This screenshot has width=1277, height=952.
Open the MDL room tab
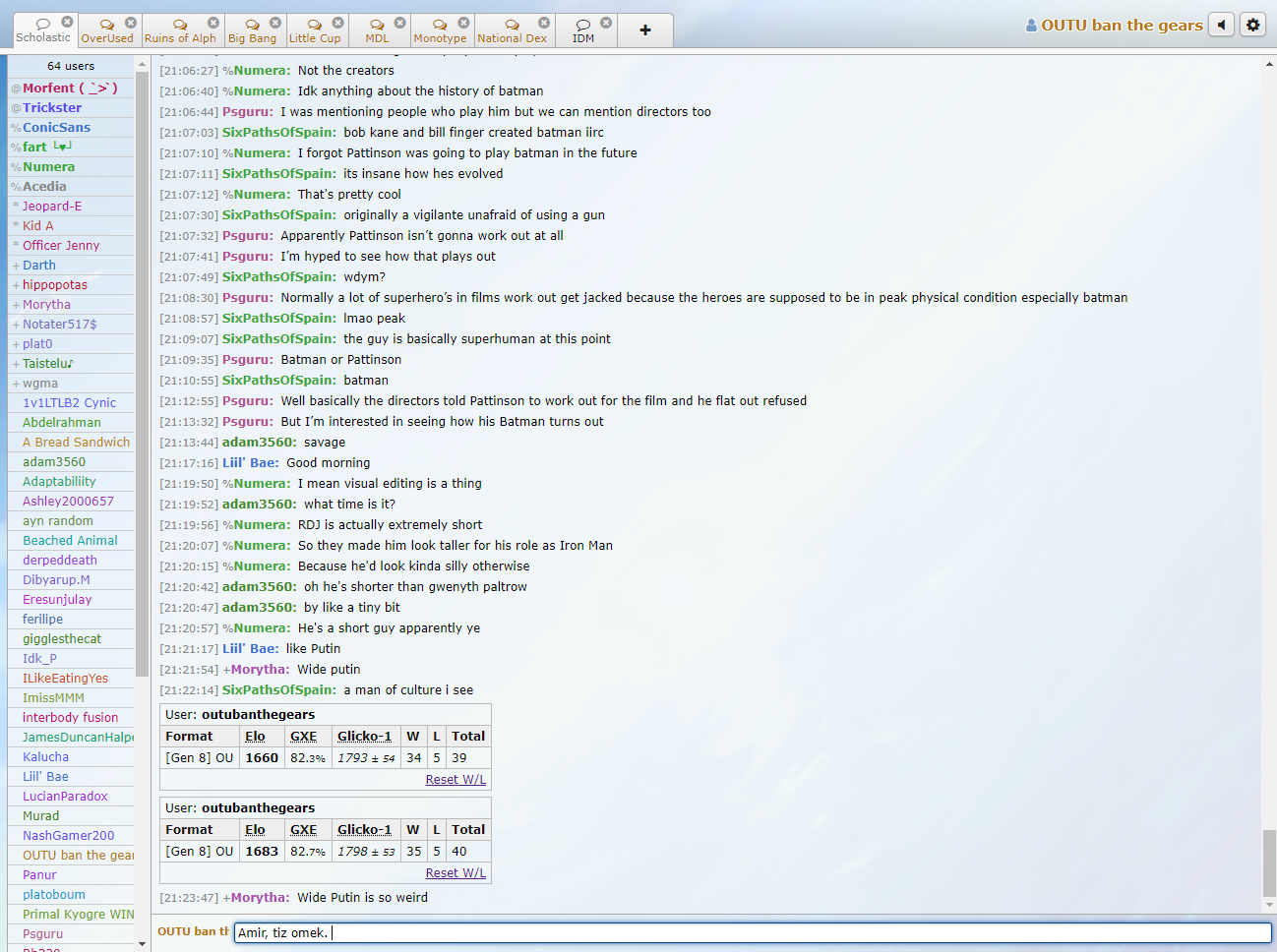click(x=377, y=31)
